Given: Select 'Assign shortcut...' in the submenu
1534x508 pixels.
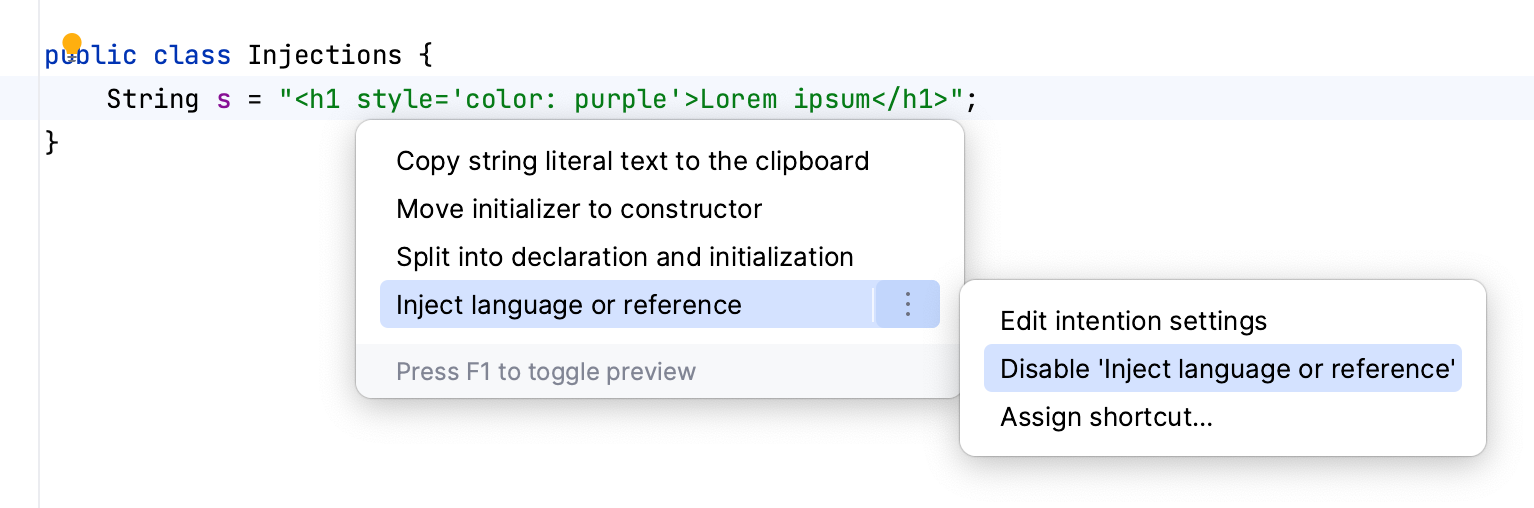Looking at the screenshot, I should pos(1106,417).
